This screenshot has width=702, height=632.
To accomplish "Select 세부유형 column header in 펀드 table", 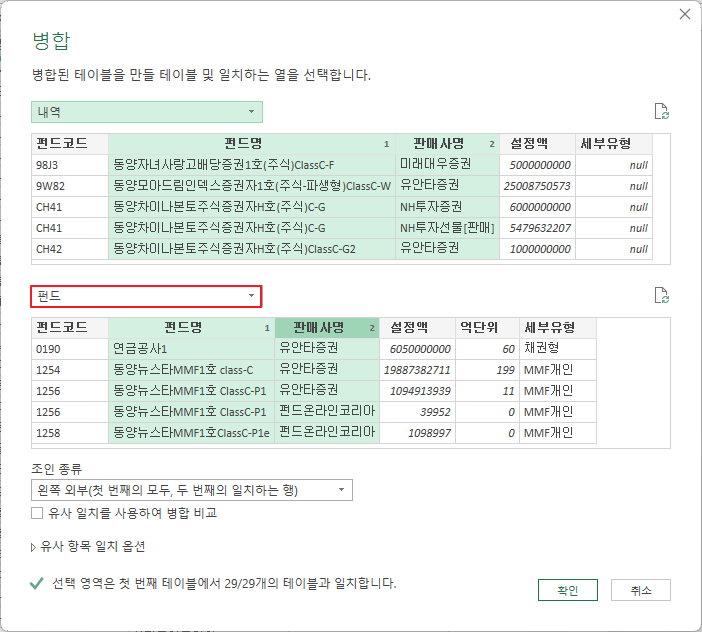I will (558, 328).
